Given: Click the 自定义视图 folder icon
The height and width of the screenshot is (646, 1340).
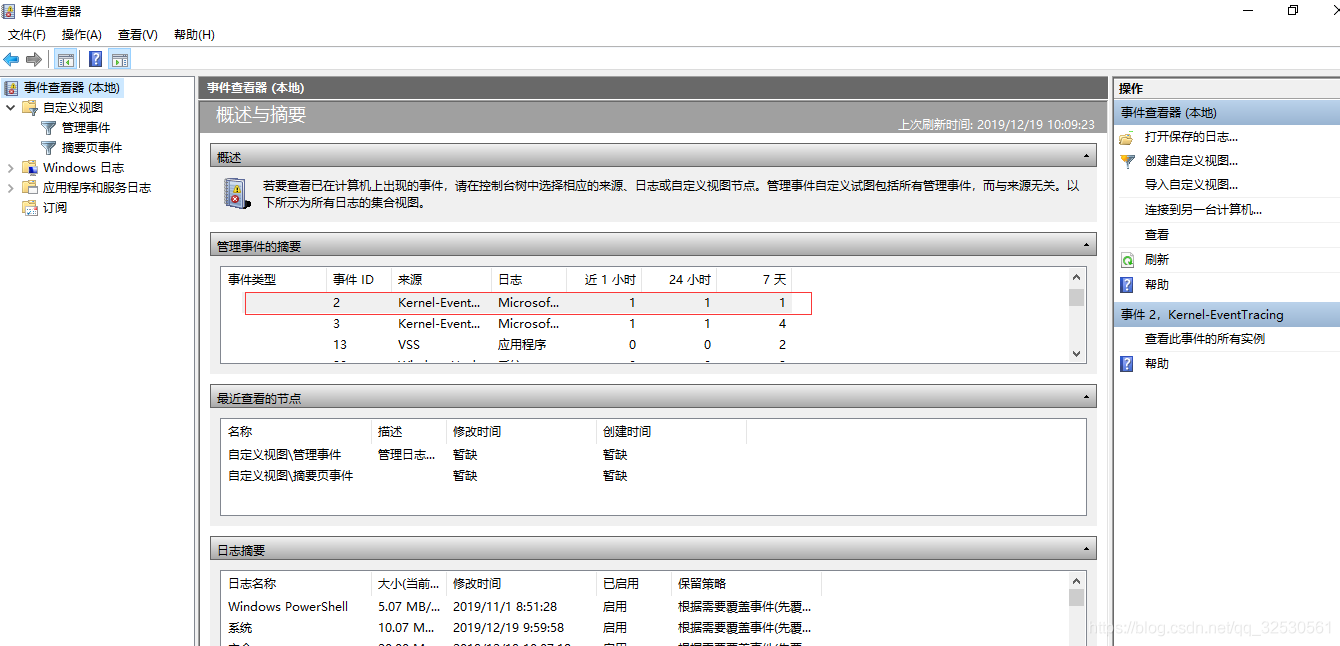Looking at the screenshot, I should [x=30, y=107].
